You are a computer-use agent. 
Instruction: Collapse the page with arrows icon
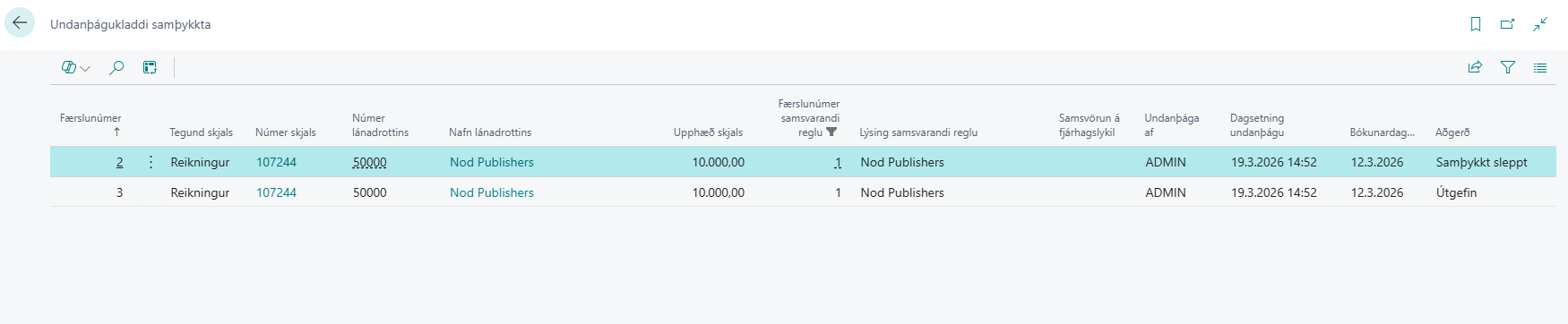coord(1540,24)
